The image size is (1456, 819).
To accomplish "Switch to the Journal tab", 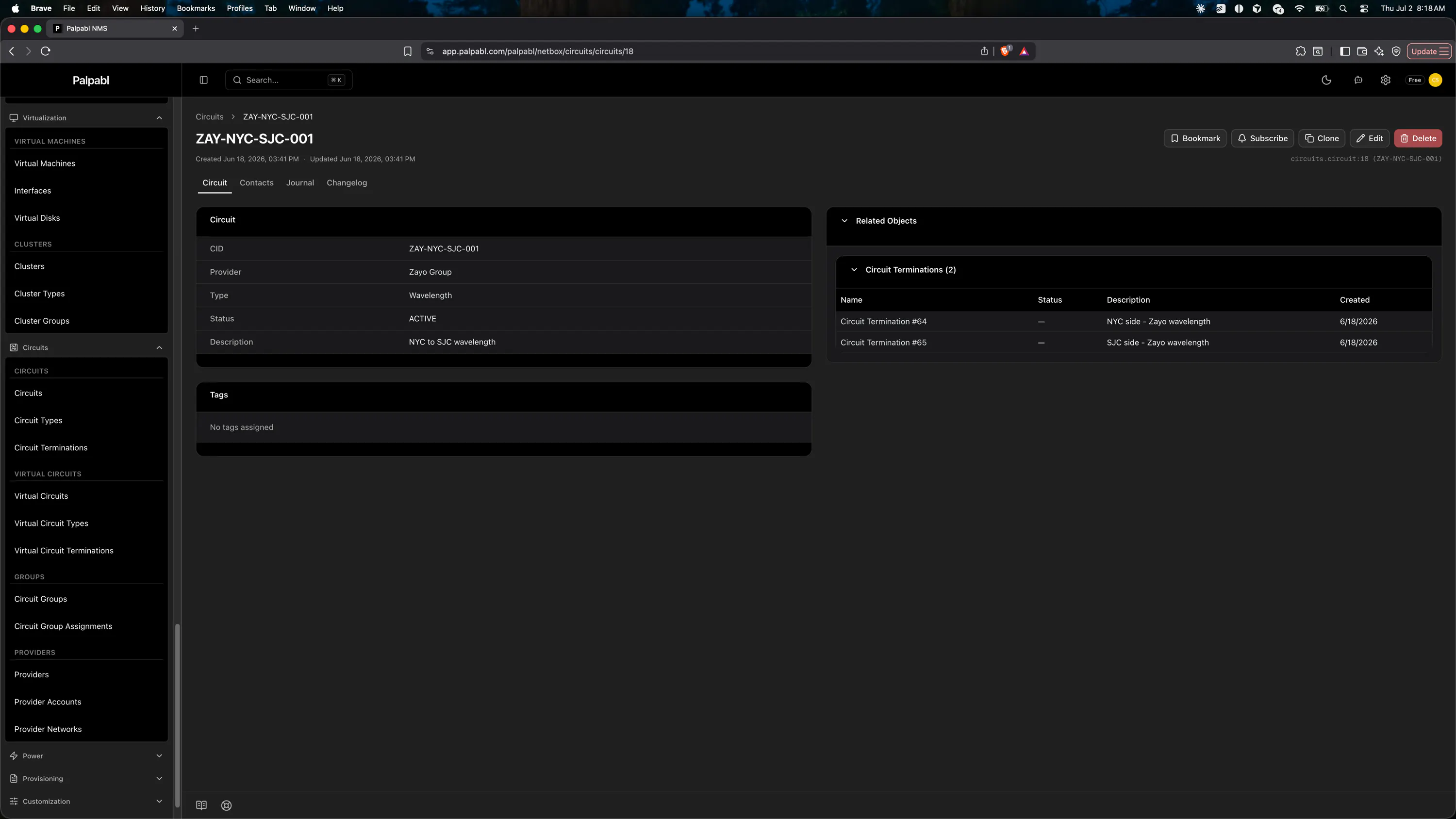I will [299, 182].
